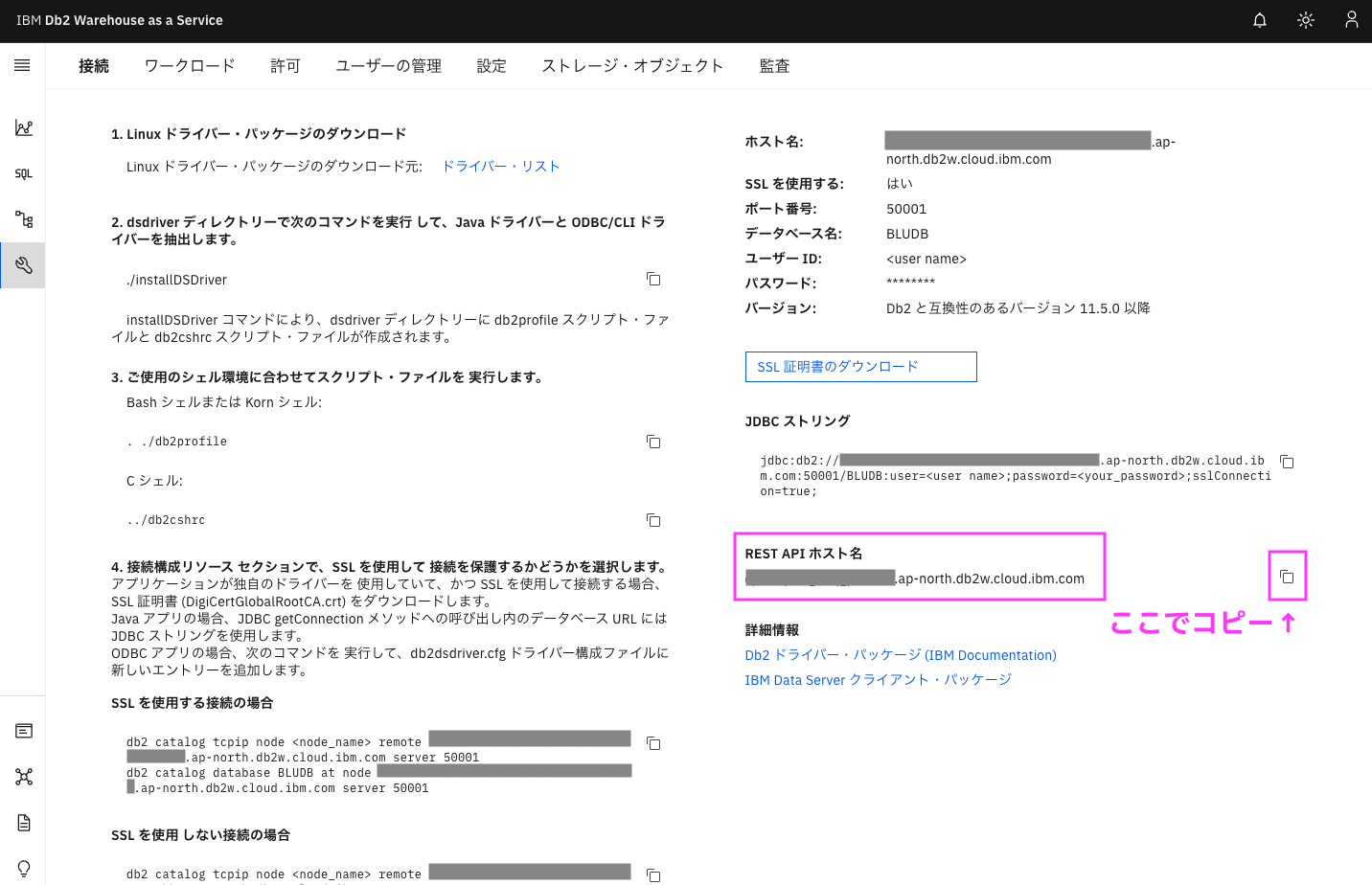Switch to the 監査 tab
This screenshot has height=885, width=1372.
[x=774, y=66]
